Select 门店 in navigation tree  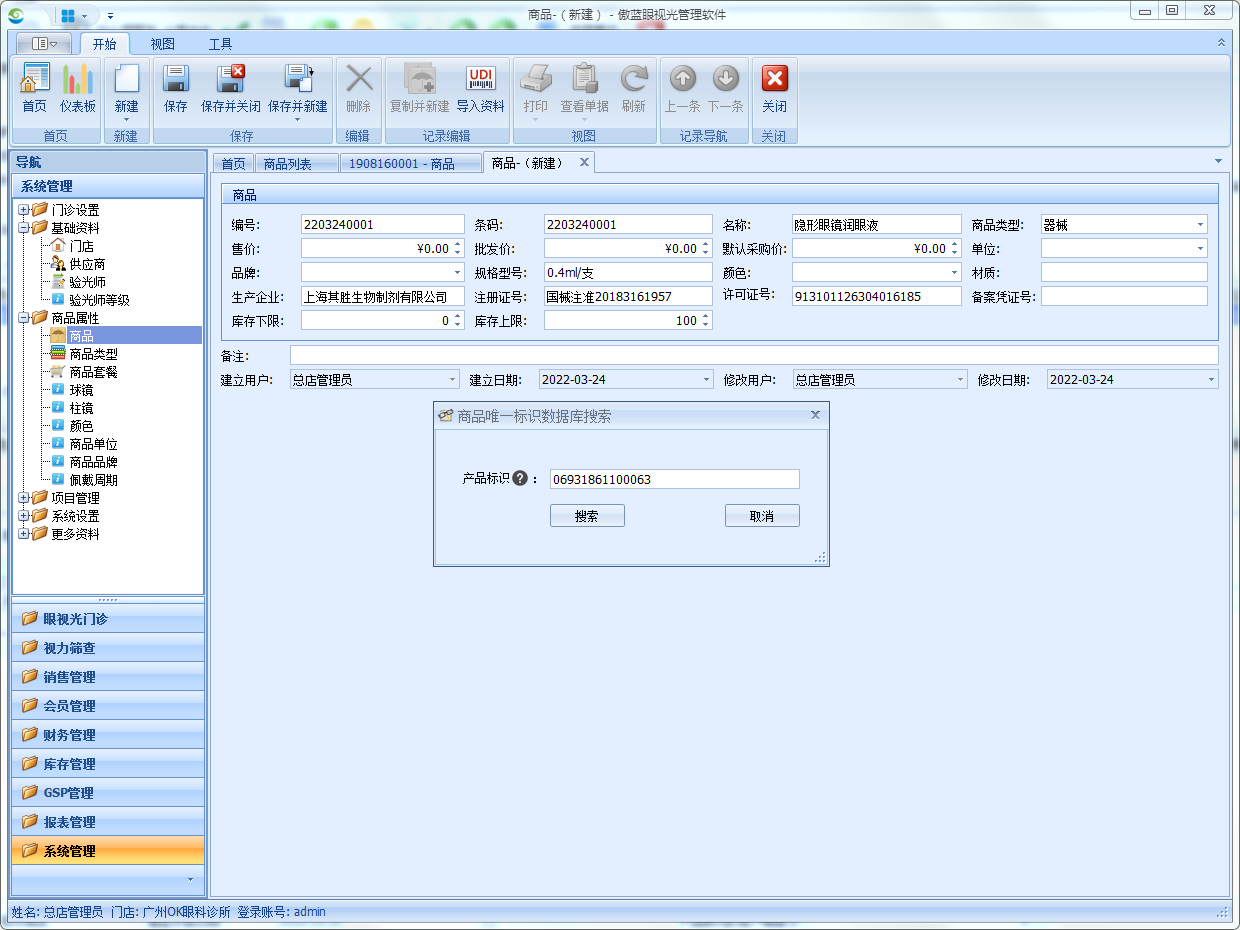81,246
